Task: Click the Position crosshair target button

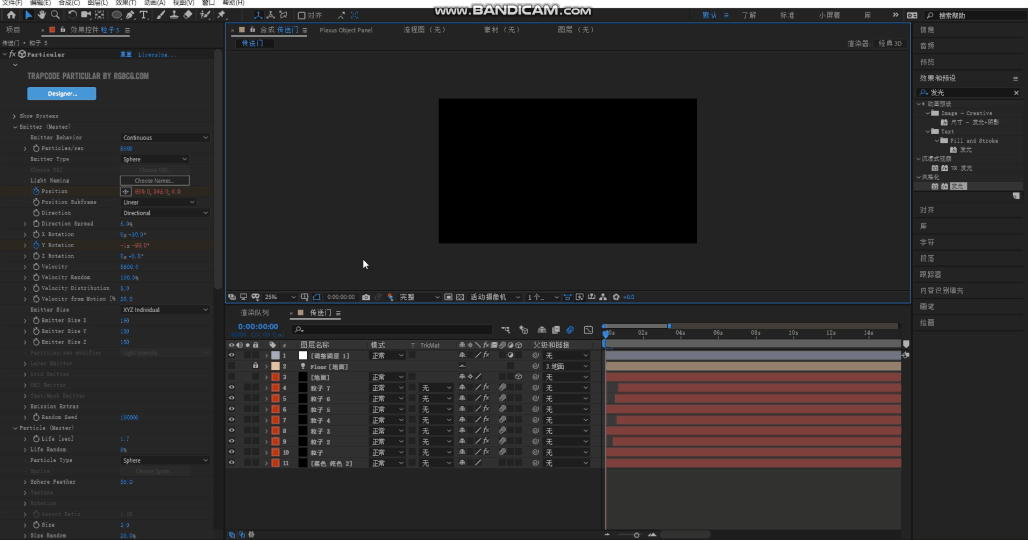Action: [x=126, y=191]
